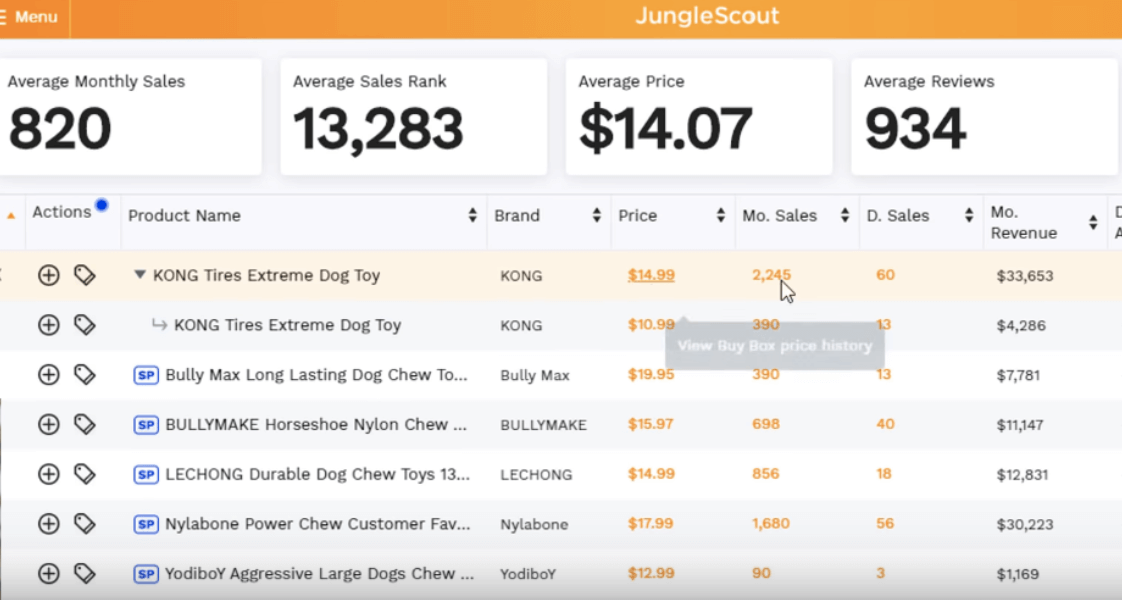Click plus icon for BULLYMAKE Horseshoe Nylon Chew
This screenshot has width=1122, height=600.
[x=49, y=425]
